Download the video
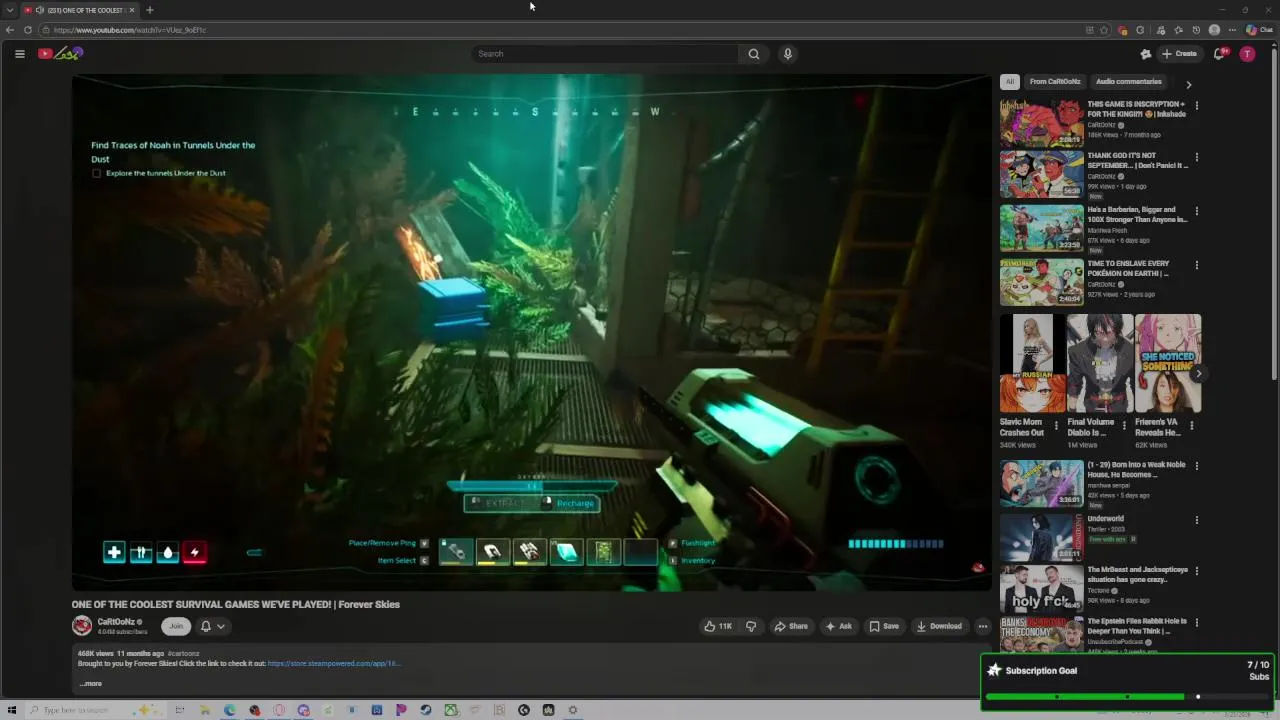1280x720 pixels. (x=939, y=626)
